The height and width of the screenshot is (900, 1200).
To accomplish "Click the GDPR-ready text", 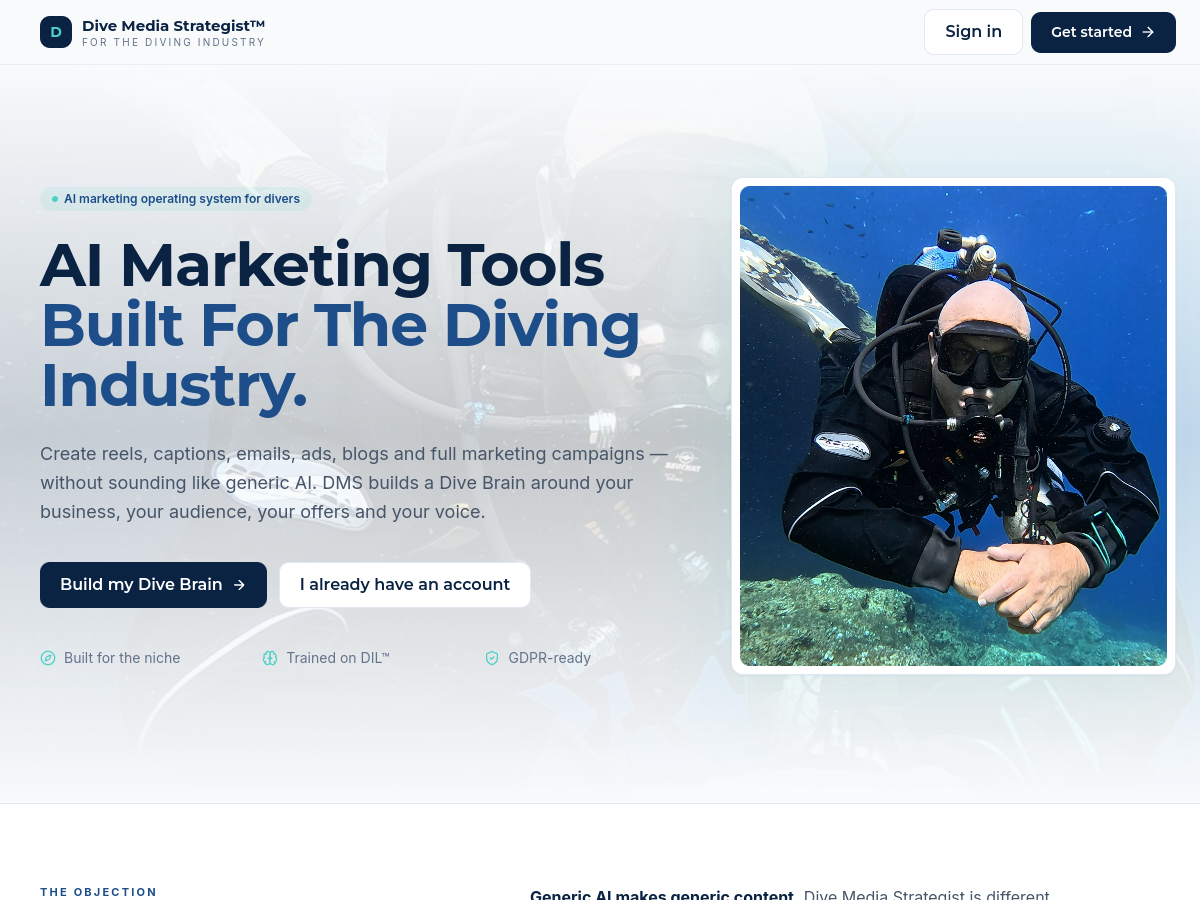I will [549, 658].
